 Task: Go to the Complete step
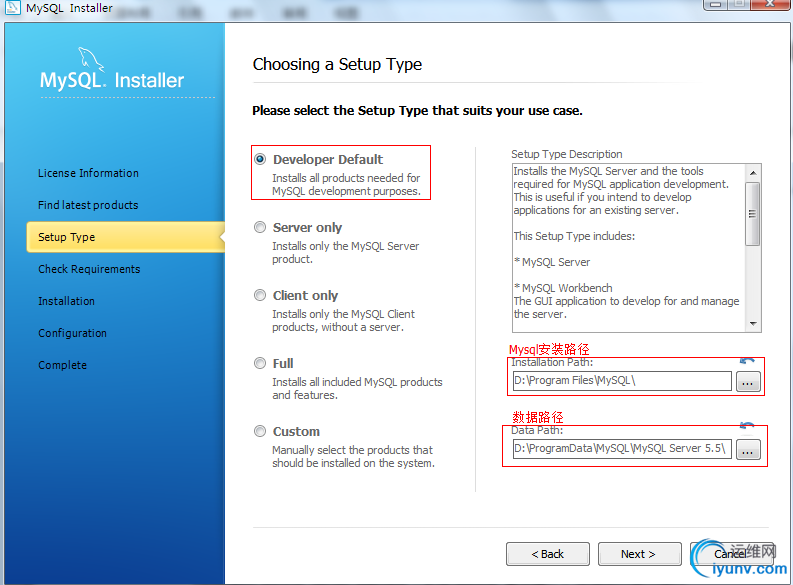point(62,365)
